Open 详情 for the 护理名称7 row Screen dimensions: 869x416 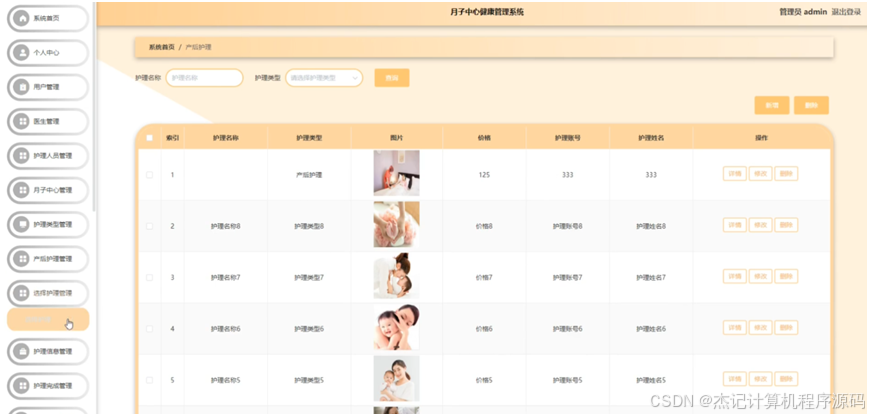click(x=735, y=276)
